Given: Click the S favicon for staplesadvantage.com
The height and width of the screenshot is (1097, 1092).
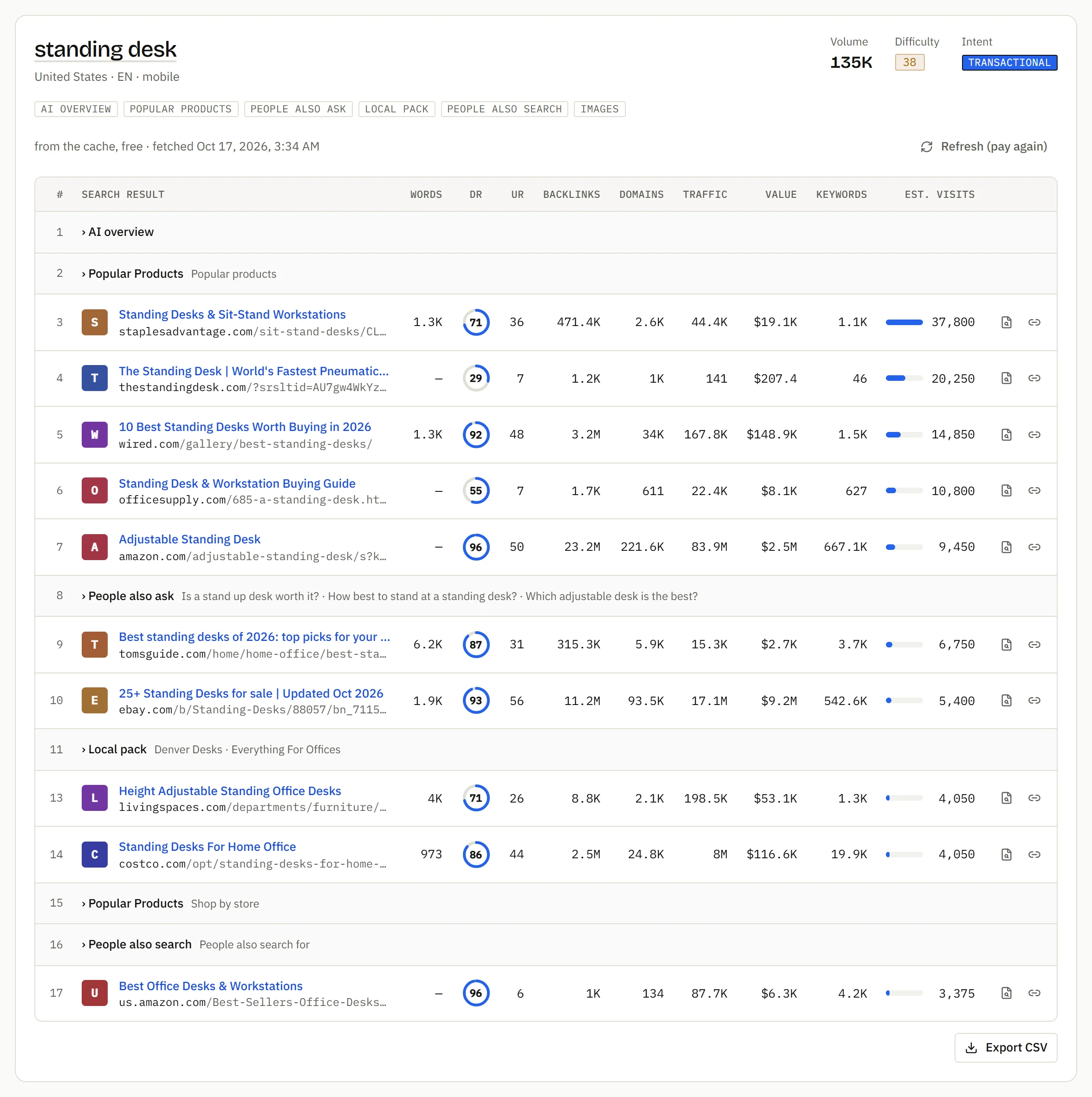Looking at the screenshot, I should coord(95,322).
